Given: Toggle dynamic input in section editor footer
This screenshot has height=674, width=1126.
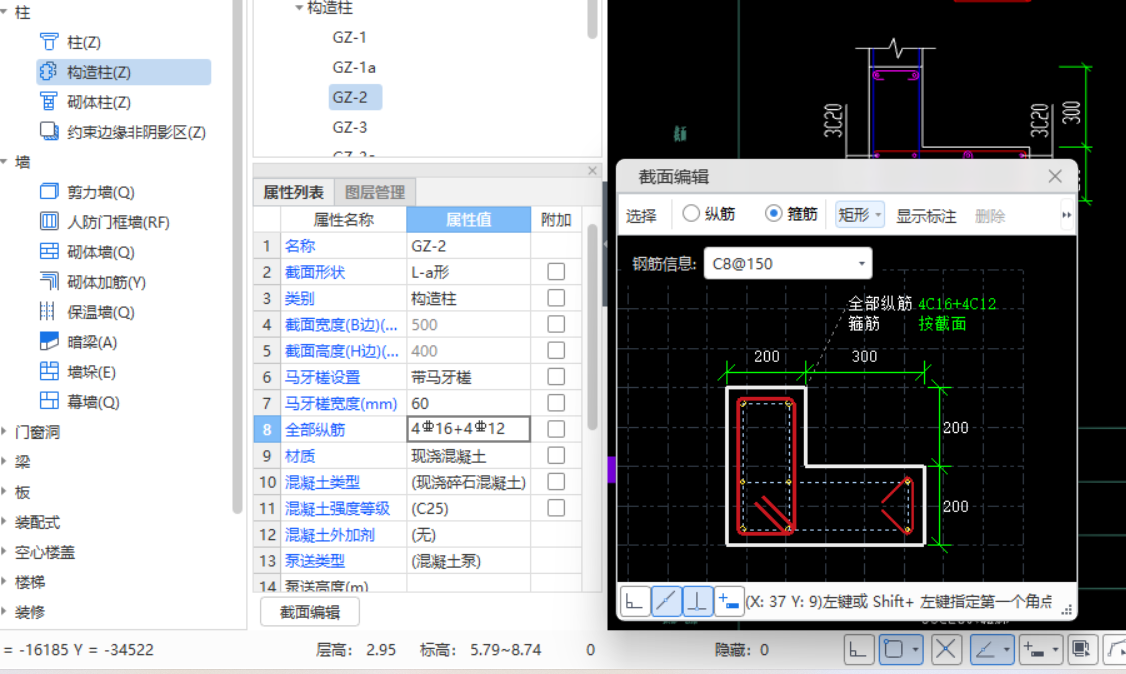Looking at the screenshot, I should coord(729,602).
